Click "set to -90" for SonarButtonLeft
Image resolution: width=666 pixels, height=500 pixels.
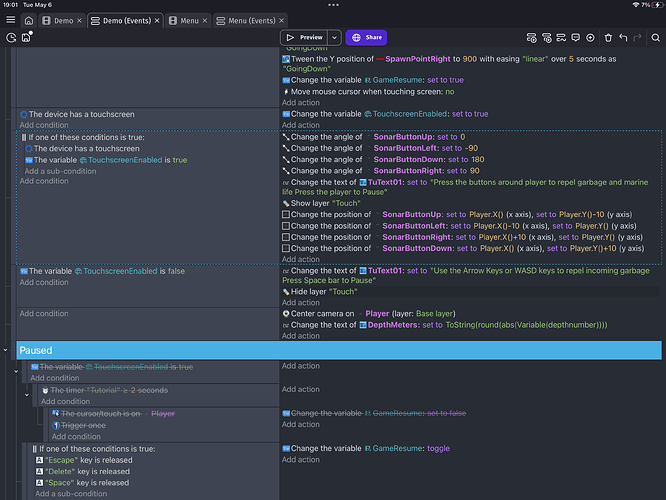pos(460,148)
